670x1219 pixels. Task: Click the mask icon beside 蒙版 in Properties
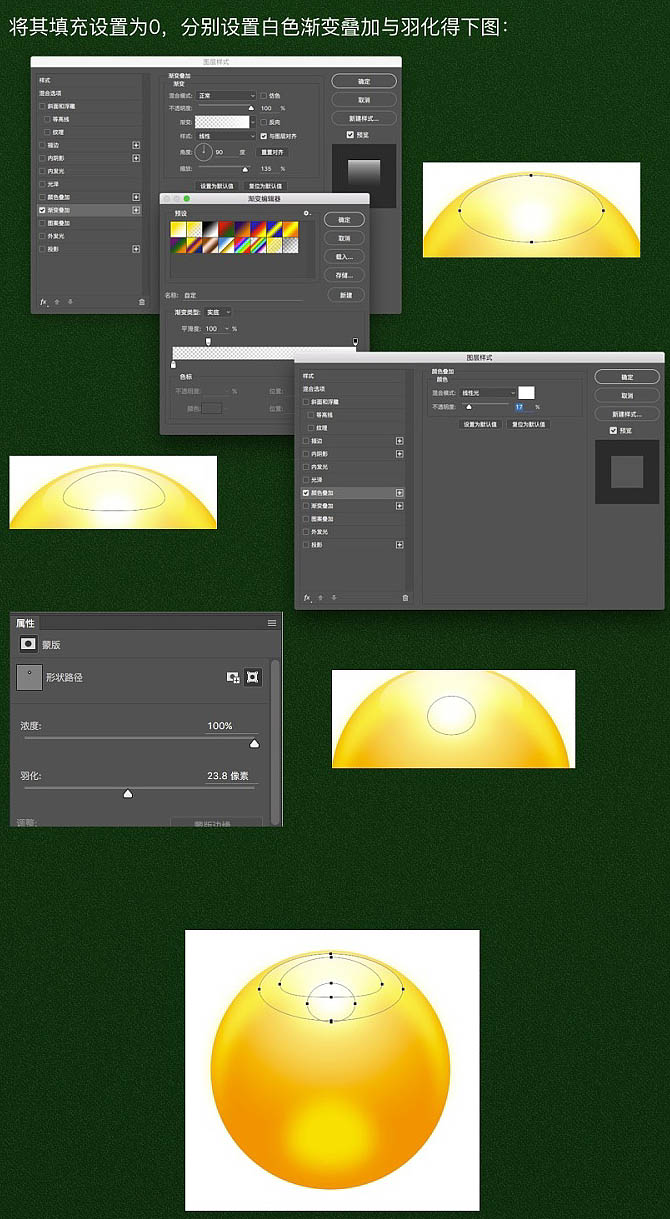coord(28,645)
